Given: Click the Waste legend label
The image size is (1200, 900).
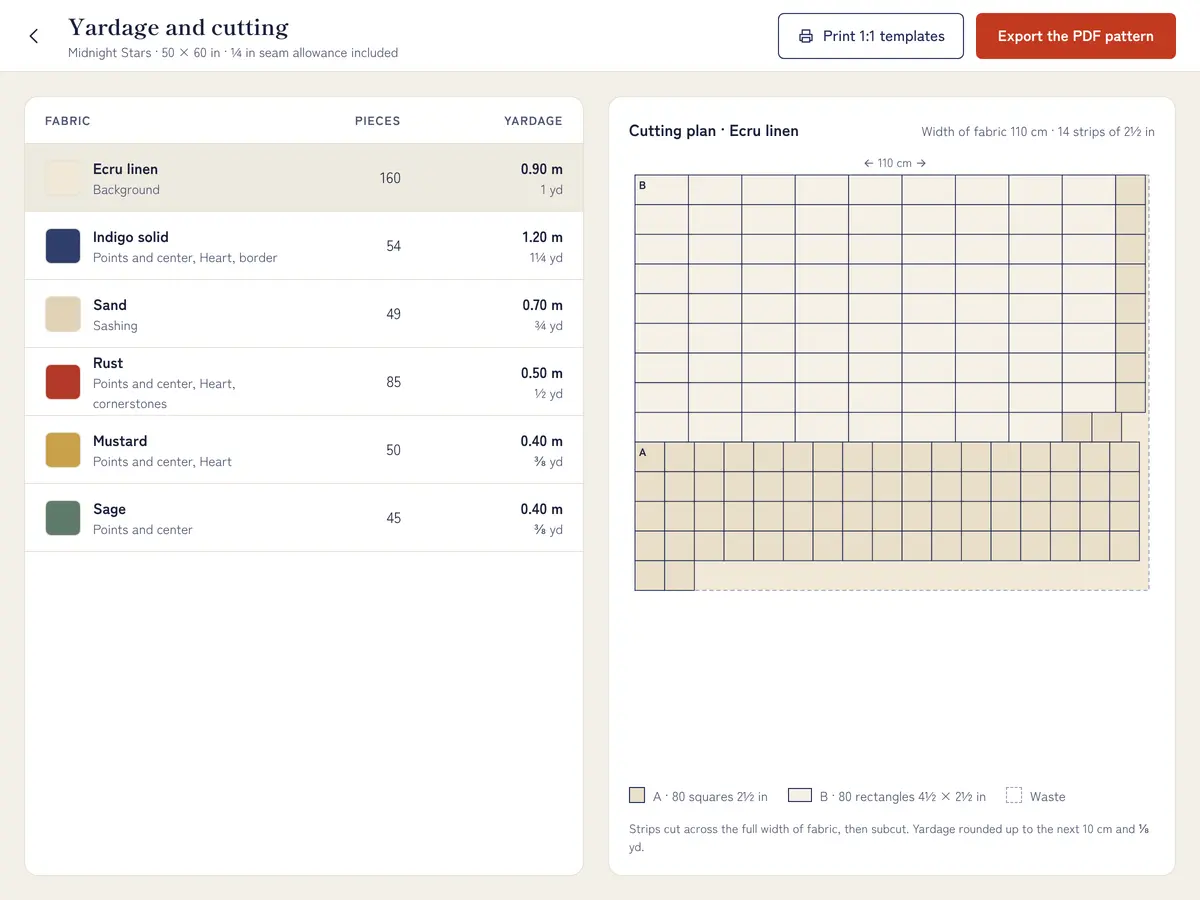Looking at the screenshot, I should tap(1047, 797).
